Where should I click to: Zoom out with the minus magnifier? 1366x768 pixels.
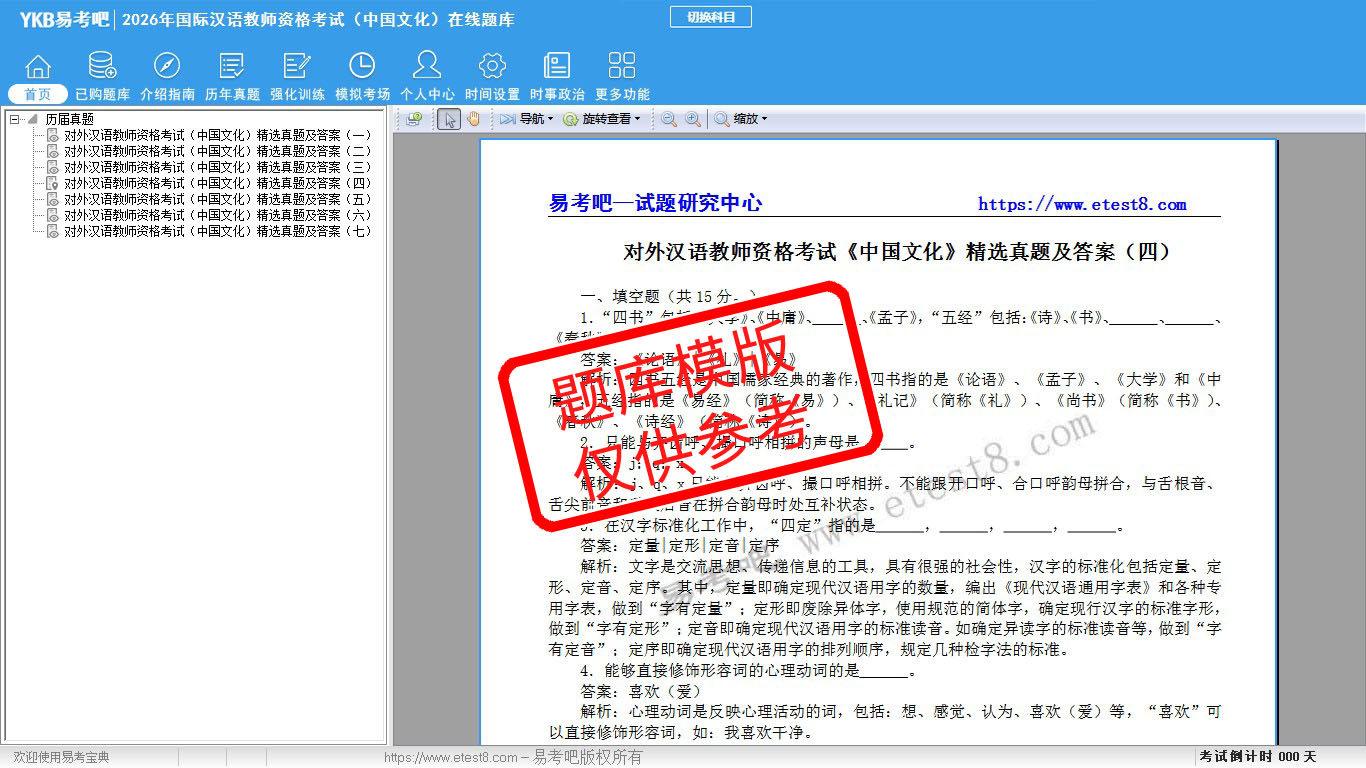[668, 119]
